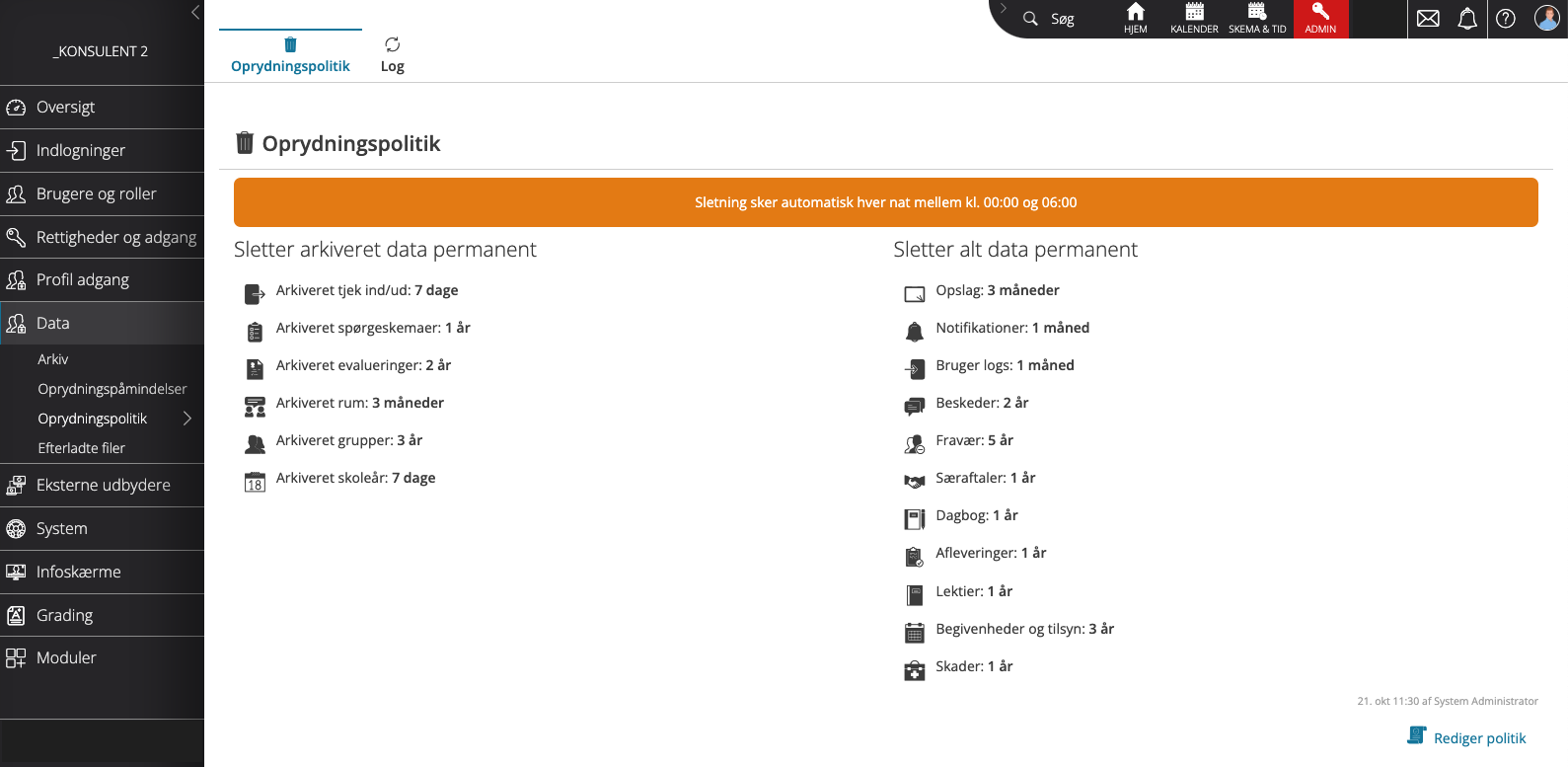Click 'Bruger logs: 1 måned' text
The height and width of the screenshot is (767, 1568).
pos(1005,365)
